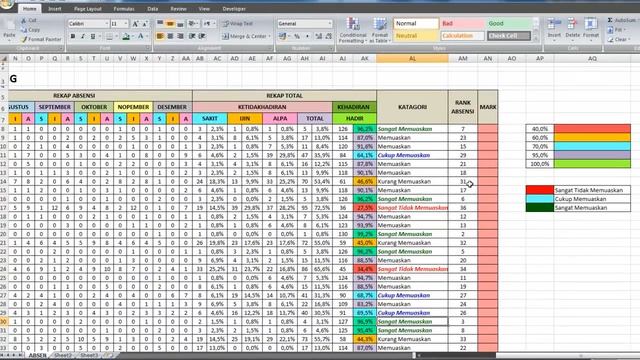The image size is (640, 360).
Task: Apply the Font Color button
Action: coord(140,36)
